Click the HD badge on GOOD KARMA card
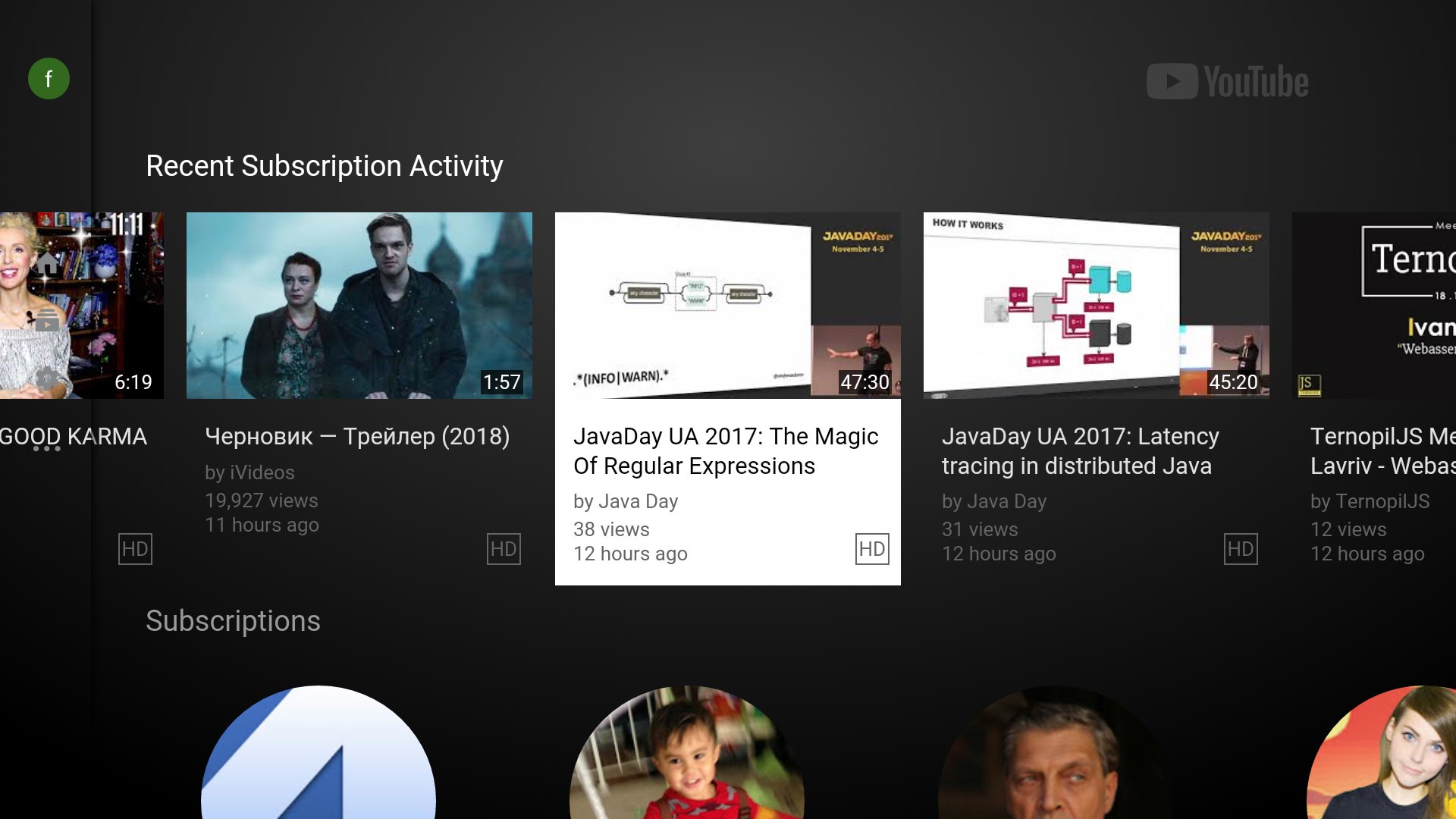Screen dimensions: 1456x819 click(135, 549)
